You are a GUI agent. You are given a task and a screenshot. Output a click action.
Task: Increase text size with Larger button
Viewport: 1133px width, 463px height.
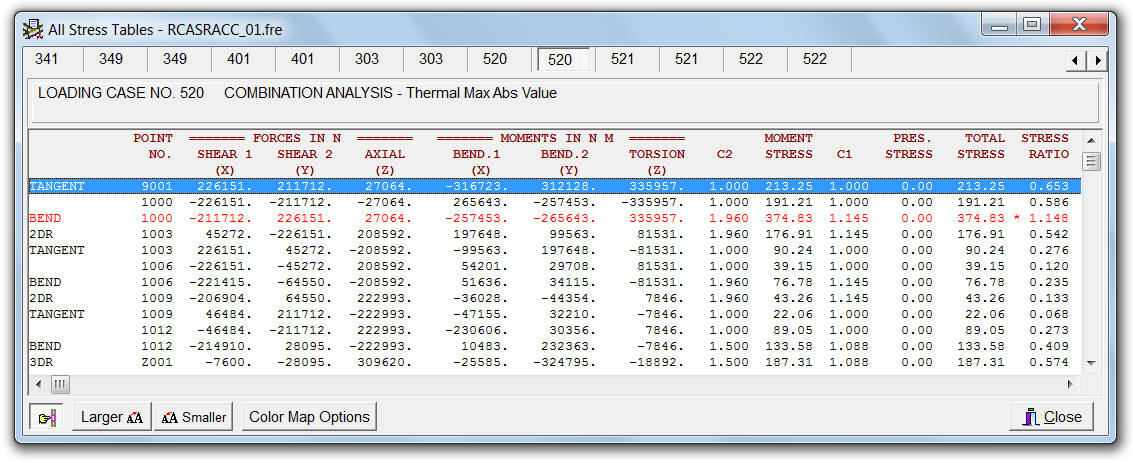pos(111,417)
